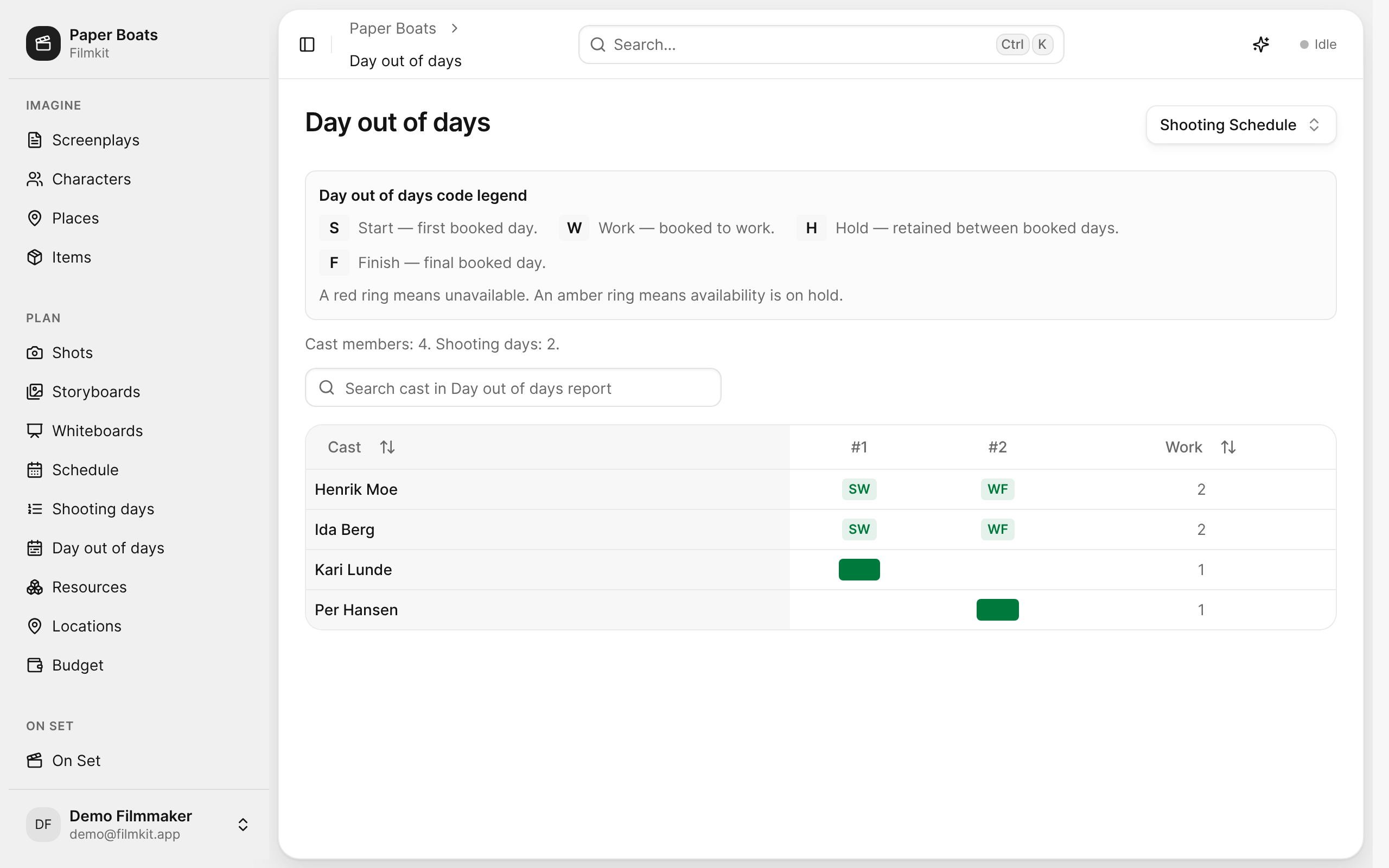This screenshot has width=1389, height=868.
Task: Click Ida Berg's SW badge
Action: (x=859, y=529)
